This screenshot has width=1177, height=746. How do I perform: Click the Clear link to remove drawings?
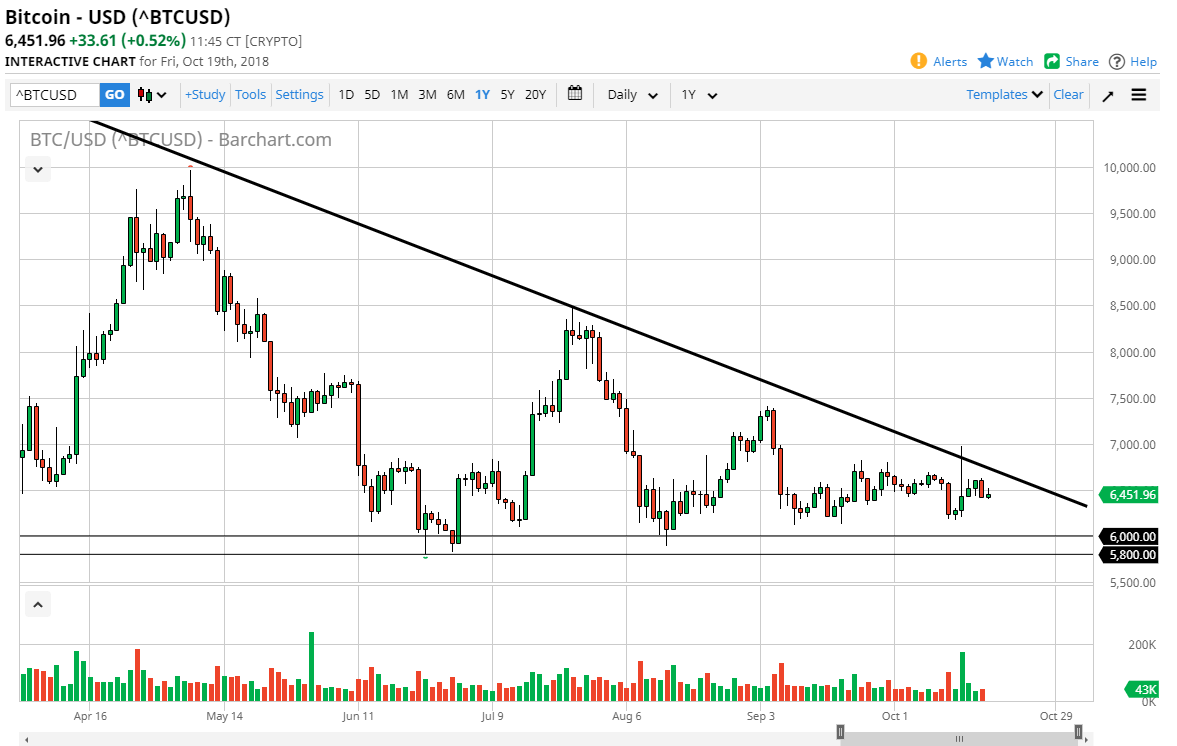(x=1068, y=94)
